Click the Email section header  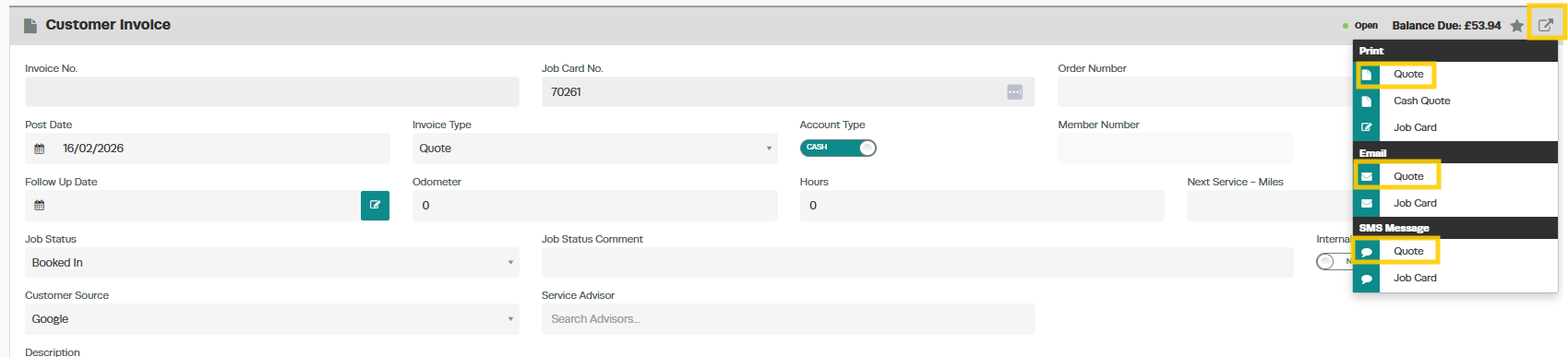(x=1455, y=153)
